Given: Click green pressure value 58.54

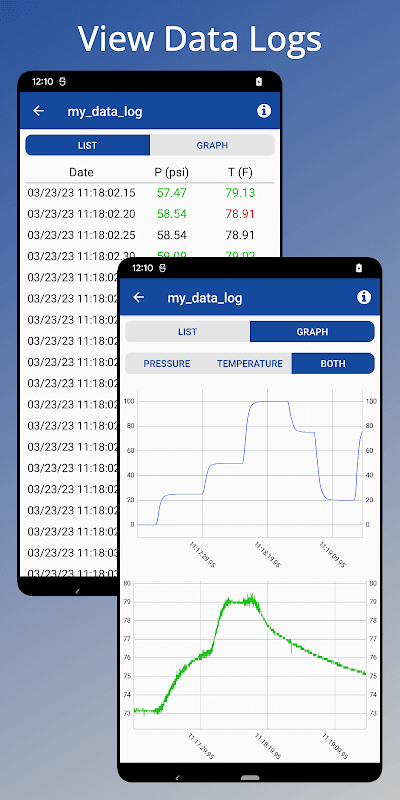Looking at the screenshot, I should pyautogui.click(x=172, y=214).
